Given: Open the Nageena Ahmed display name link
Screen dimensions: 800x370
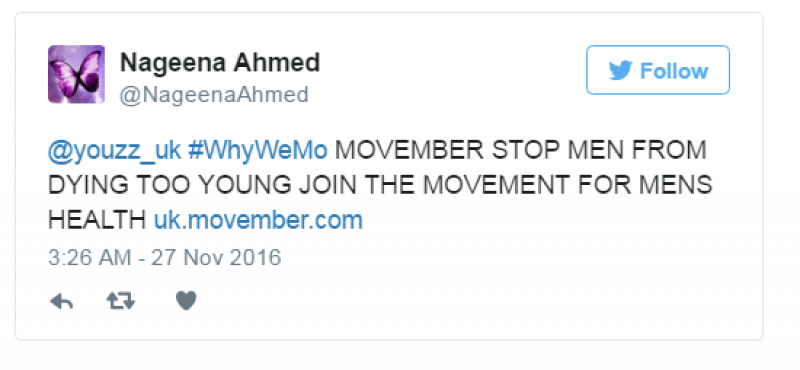Looking at the screenshot, I should (x=220, y=62).
